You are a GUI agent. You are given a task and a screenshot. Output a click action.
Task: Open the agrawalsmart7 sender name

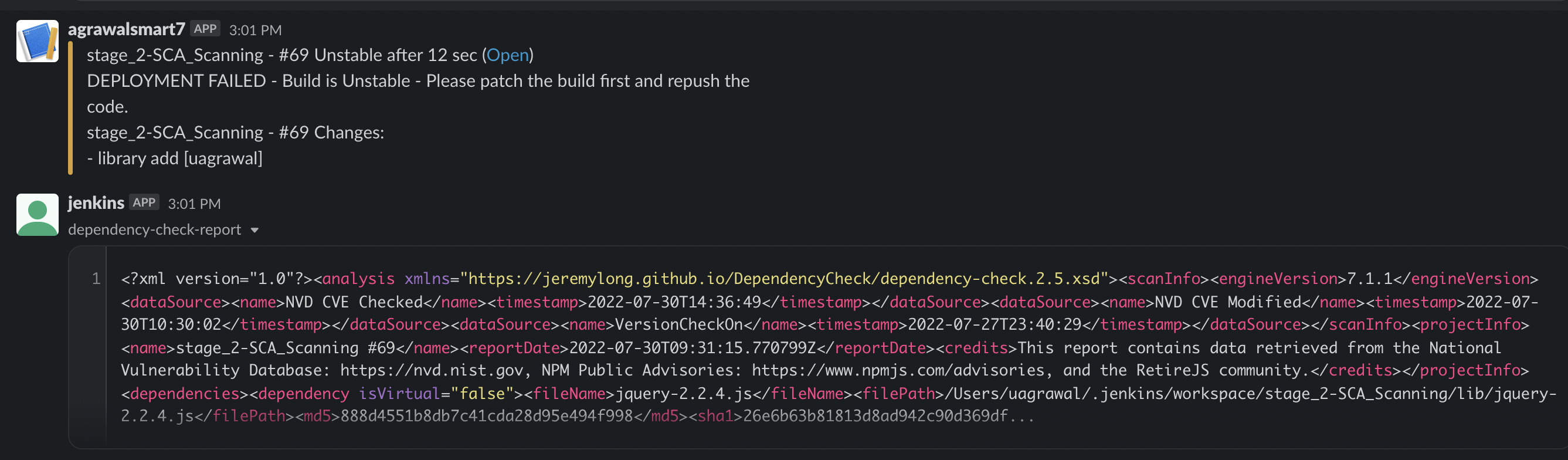(126, 29)
